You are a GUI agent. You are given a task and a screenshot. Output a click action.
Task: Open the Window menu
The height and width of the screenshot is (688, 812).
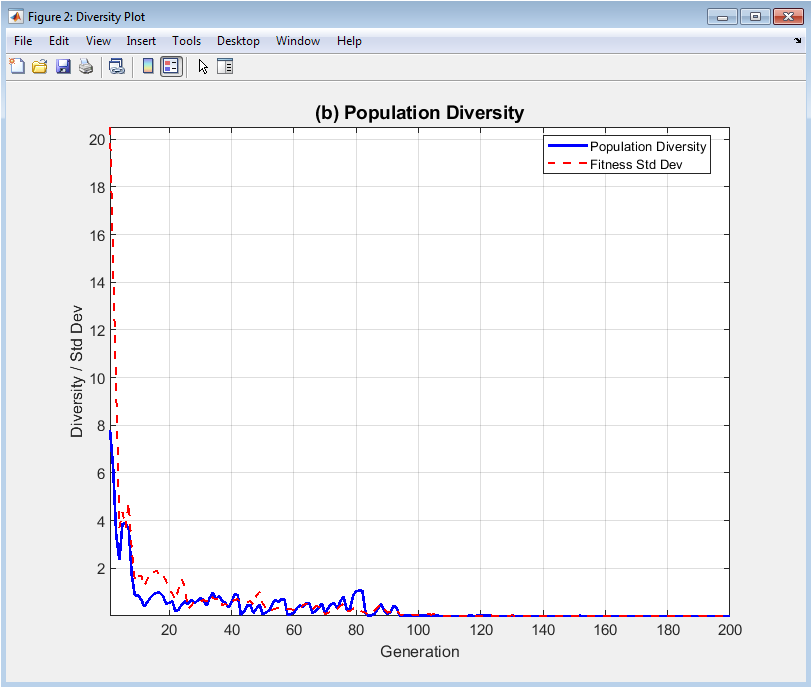pyautogui.click(x=298, y=41)
